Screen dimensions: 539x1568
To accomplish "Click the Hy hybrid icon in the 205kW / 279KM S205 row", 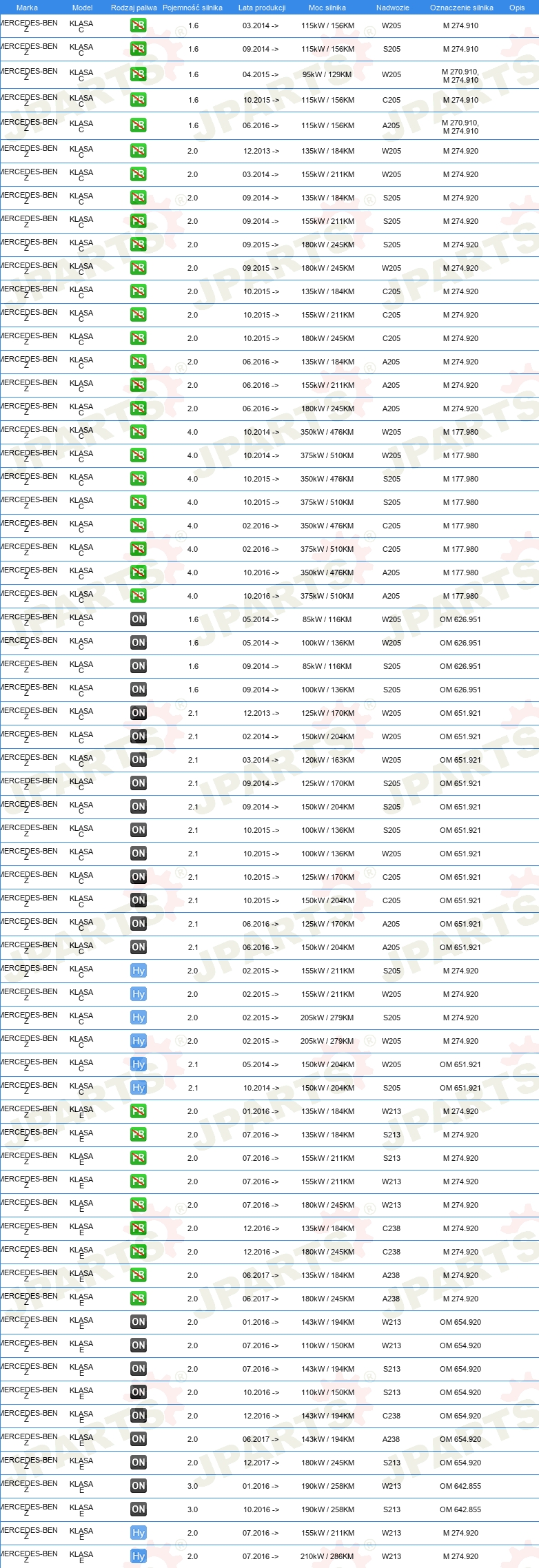I will pos(139,1018).
